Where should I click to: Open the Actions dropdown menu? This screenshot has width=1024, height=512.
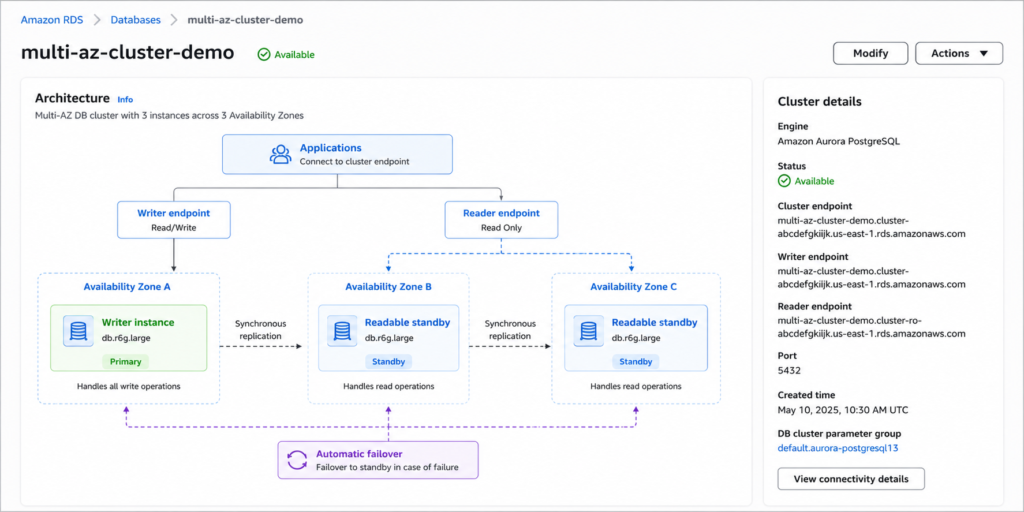tap(959, 54)
